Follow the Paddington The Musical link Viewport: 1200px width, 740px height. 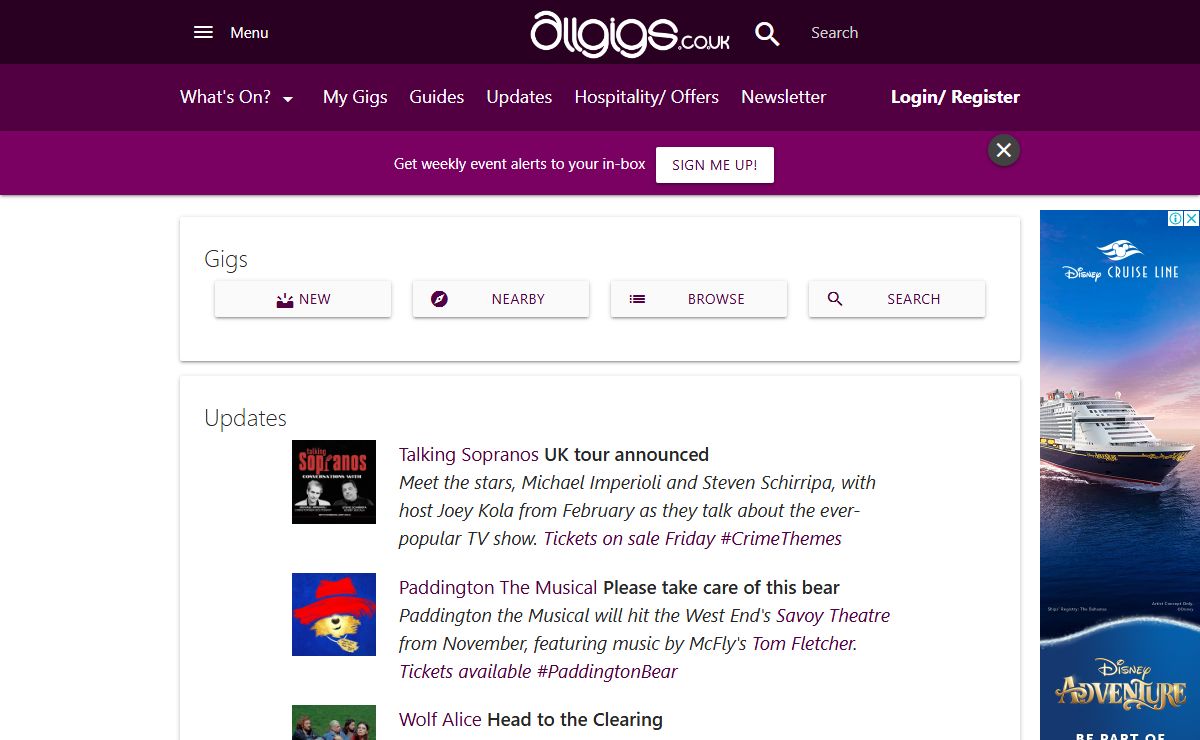[x=498, y=588]
